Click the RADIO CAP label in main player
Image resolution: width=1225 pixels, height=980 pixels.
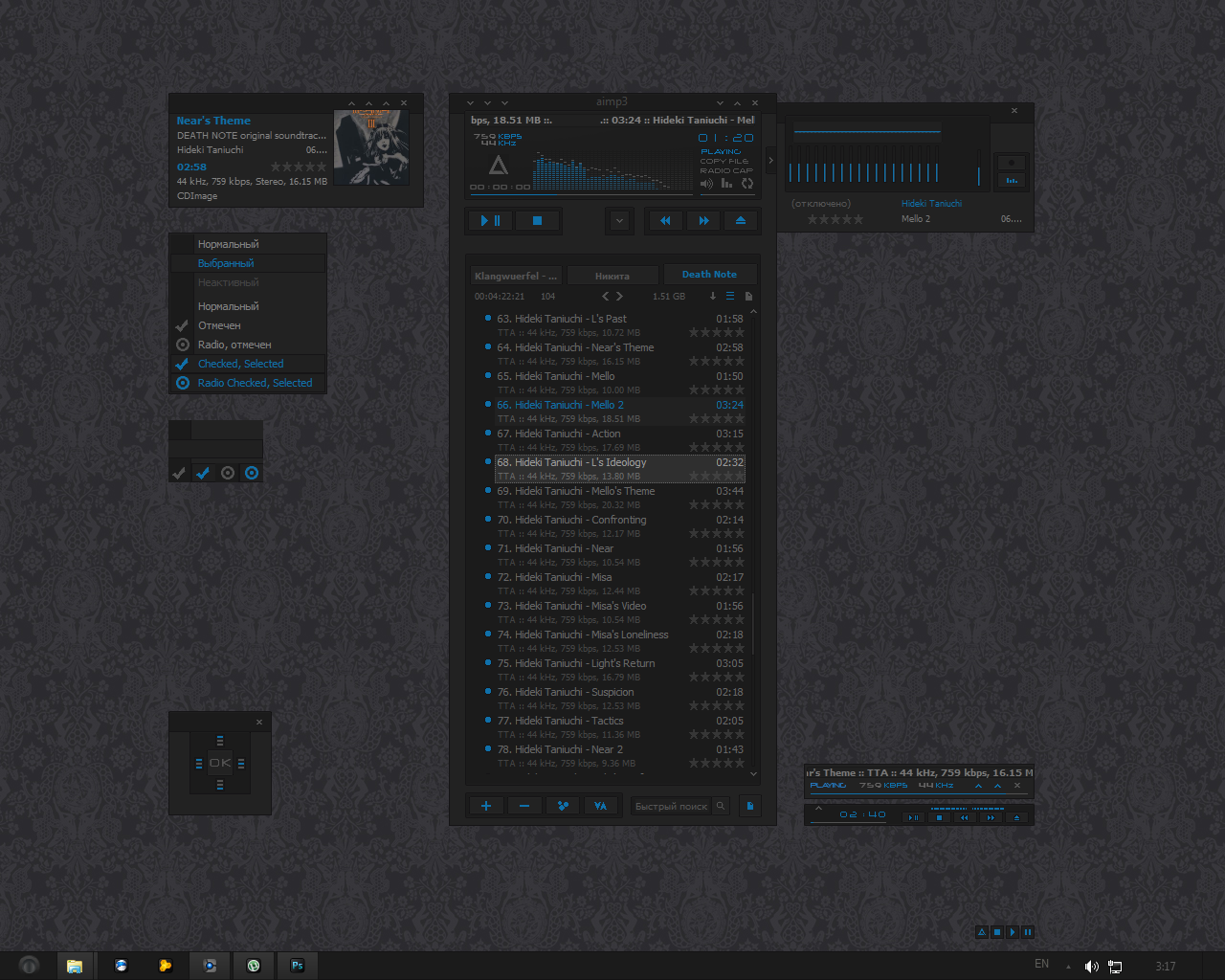(726, 170)
